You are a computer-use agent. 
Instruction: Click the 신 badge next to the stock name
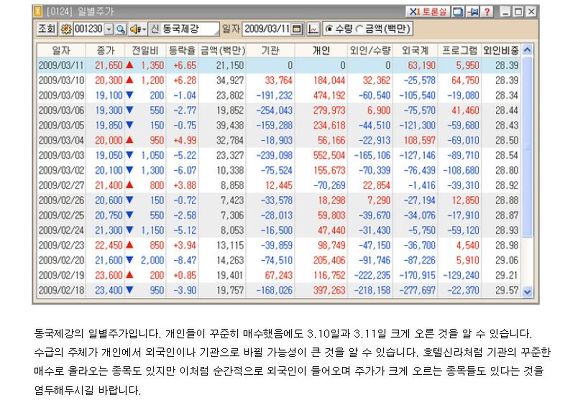tap(154, 29)
